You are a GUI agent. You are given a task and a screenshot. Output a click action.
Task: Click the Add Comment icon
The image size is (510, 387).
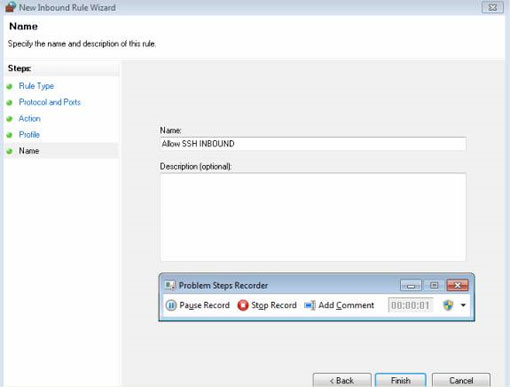tap(310, 305)
